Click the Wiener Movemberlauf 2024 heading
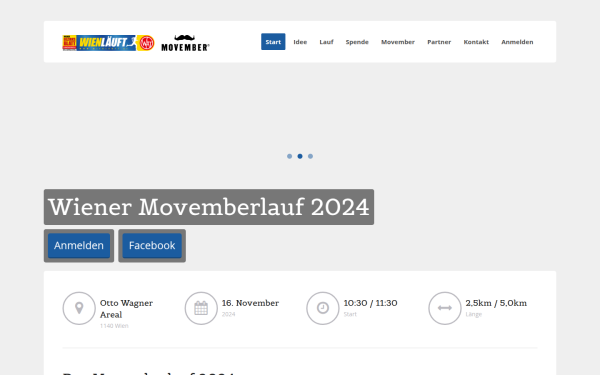 click(209, 207)
